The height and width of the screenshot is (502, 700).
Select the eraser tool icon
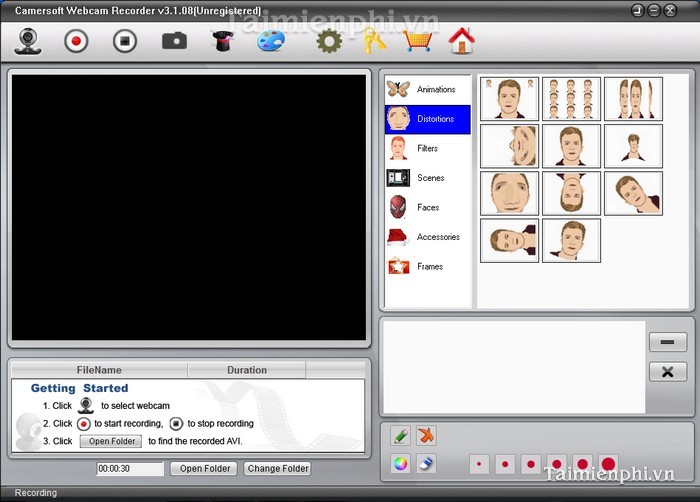[x=426, y=464]
